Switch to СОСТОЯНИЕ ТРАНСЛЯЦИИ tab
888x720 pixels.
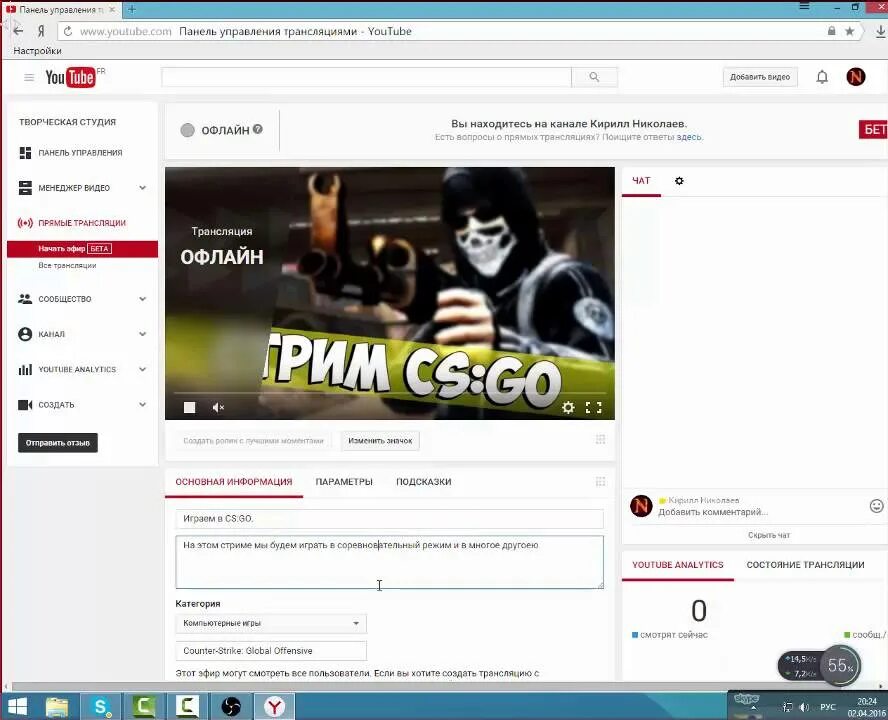805,565
